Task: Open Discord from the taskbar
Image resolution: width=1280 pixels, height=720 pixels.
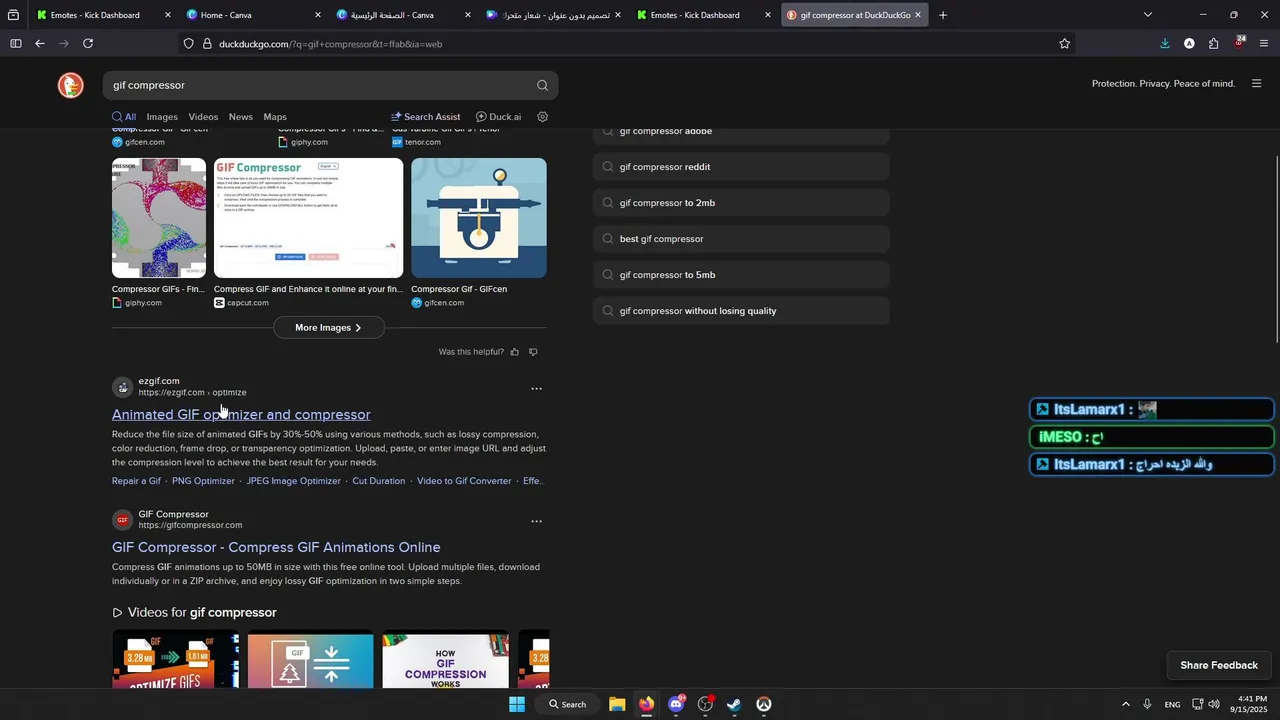Action: pos(676,704)
